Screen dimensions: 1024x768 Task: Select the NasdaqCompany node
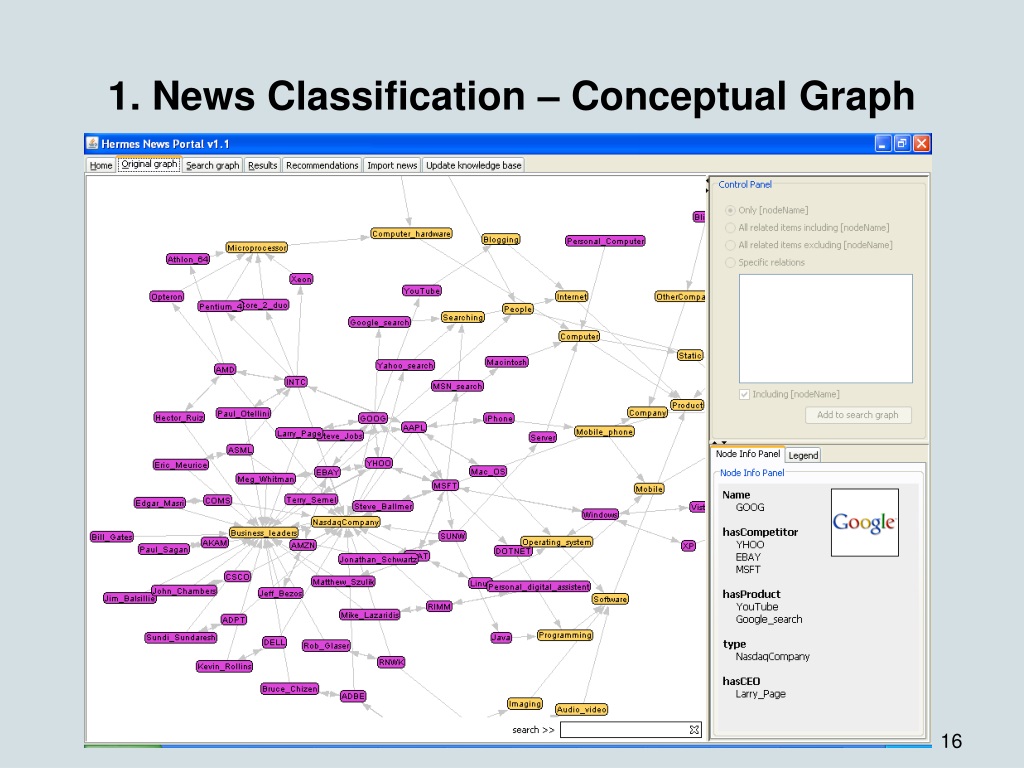(x=345, y=522)
